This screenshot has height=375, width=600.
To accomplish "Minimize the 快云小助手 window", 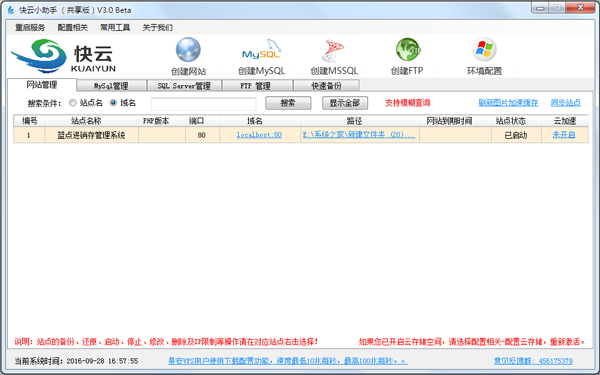I will pyautogui.click(x=540, y=8).
